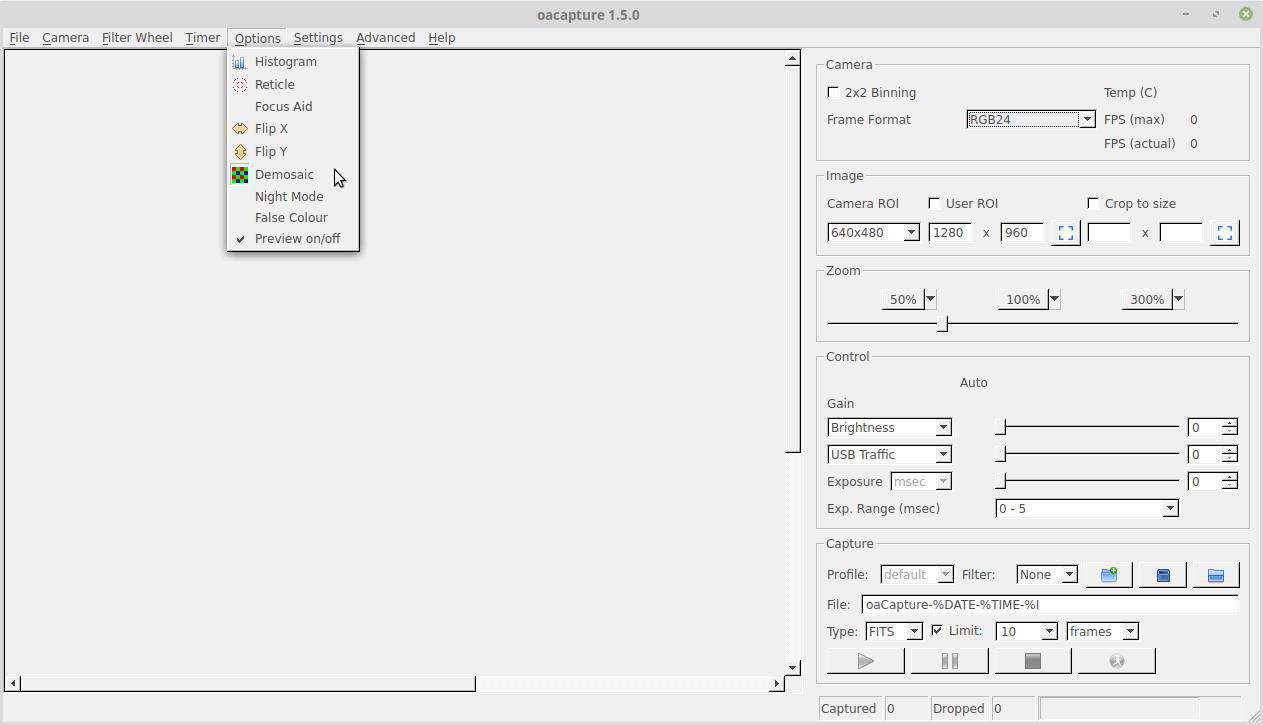Click the preview scroll-right arrow
Screen dimensions: 1263x725
click(777, 684)
